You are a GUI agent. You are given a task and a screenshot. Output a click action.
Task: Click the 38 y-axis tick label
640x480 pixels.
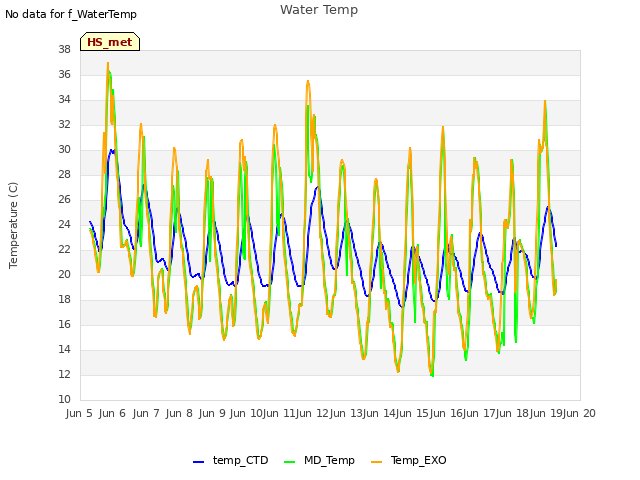pyautogui.click(x=64, y=50)
